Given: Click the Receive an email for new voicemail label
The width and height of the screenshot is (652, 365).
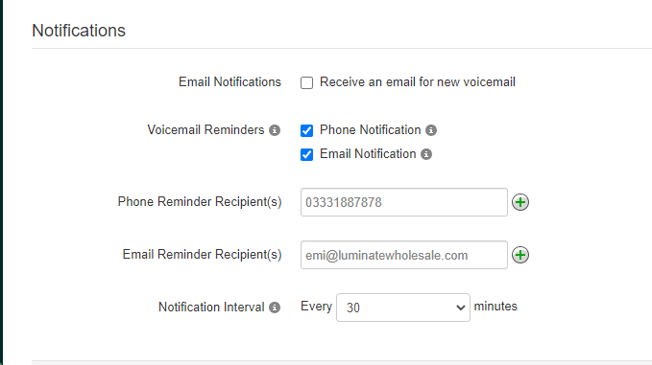Looking at the screenshot, I should click(417, 82).
